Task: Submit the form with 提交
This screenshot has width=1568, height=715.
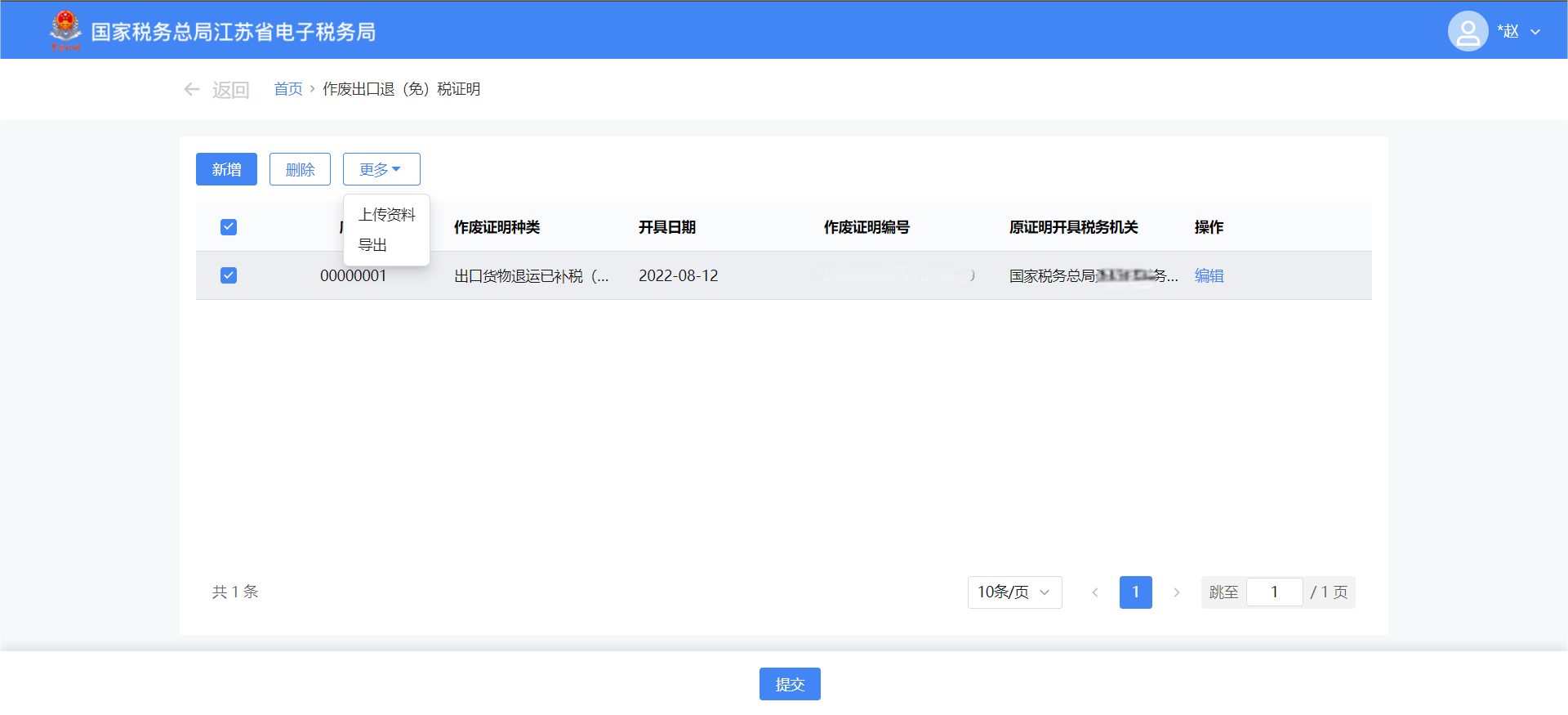Action: point(790,684)
